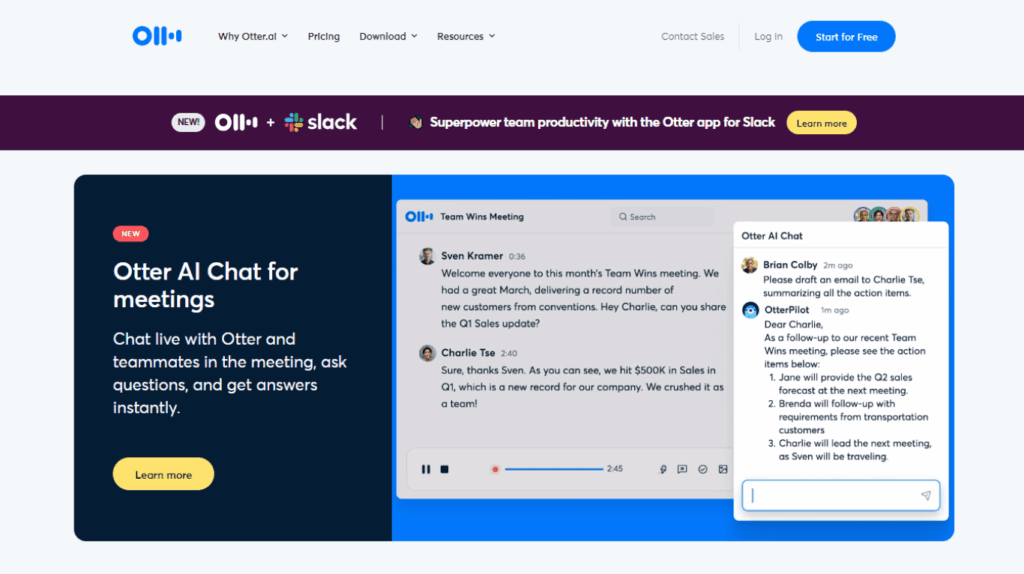Image resolution: width=1024 pixels, height=574 pixels.
Task: Click Learn more in the Slack banner
Action: pyautogui.click(x=821, y=123)
